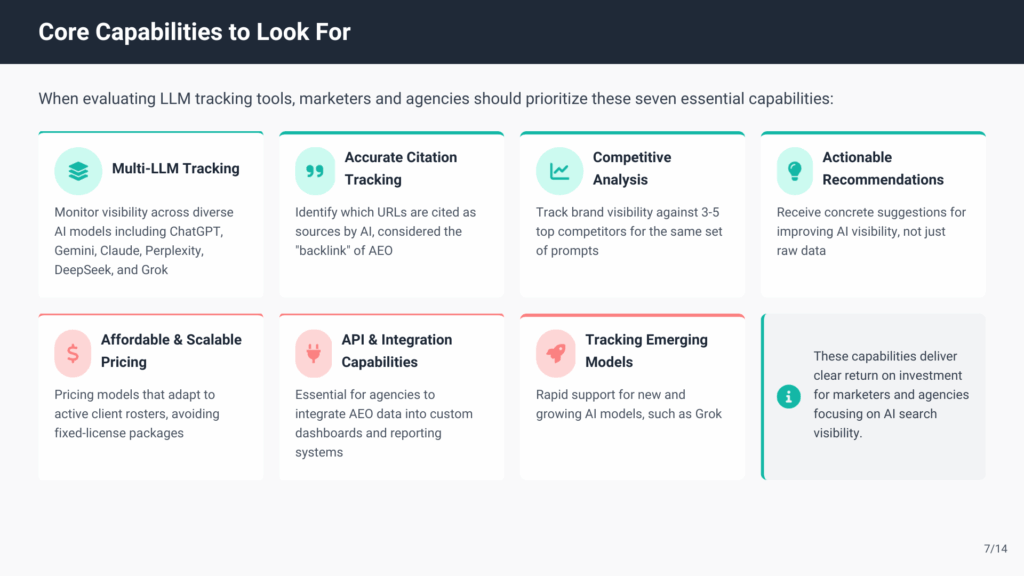Select the Multi-LLM Tracking heading

coord(175,169)
